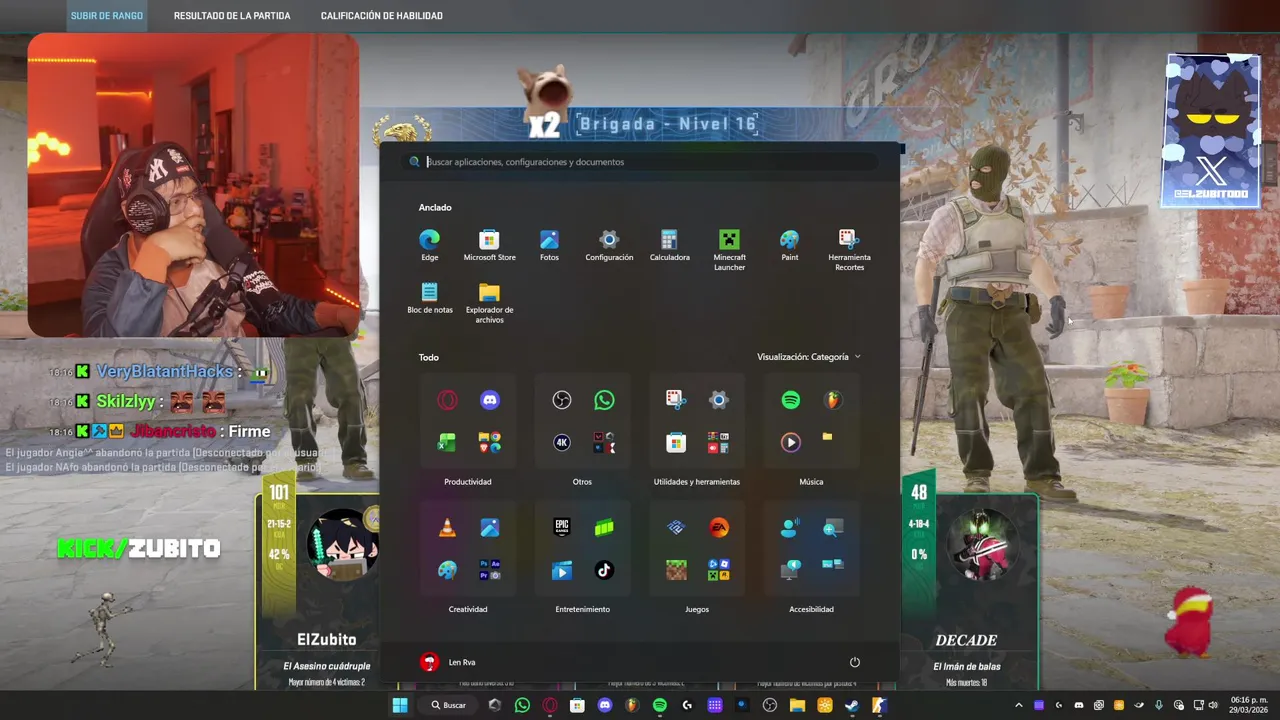This screenshot has height=720, width=1280.
Task: Click the taskbar Spotify icon
Action: click(x=660, y=705)
